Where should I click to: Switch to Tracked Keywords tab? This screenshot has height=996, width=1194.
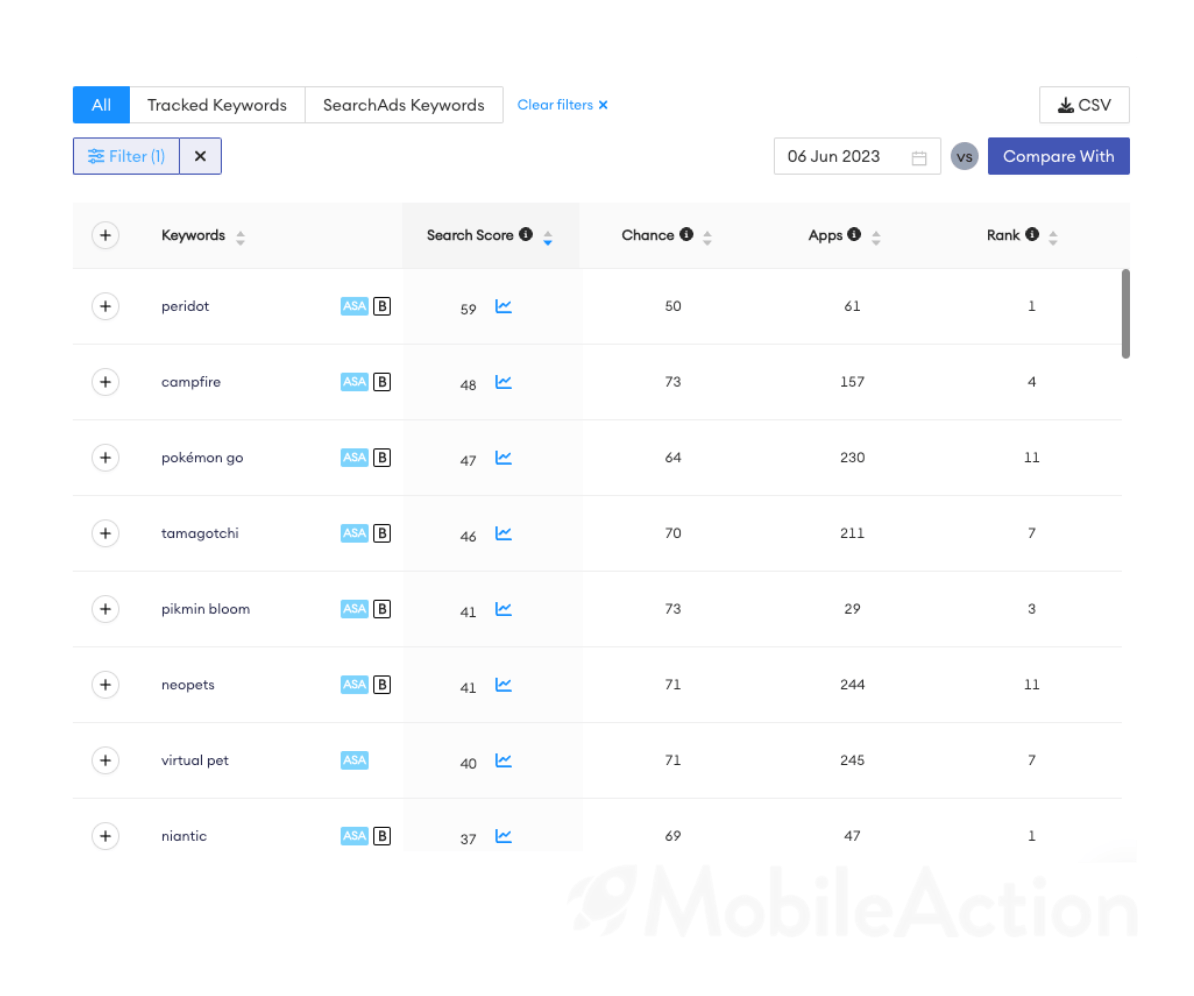click(217, 105)
